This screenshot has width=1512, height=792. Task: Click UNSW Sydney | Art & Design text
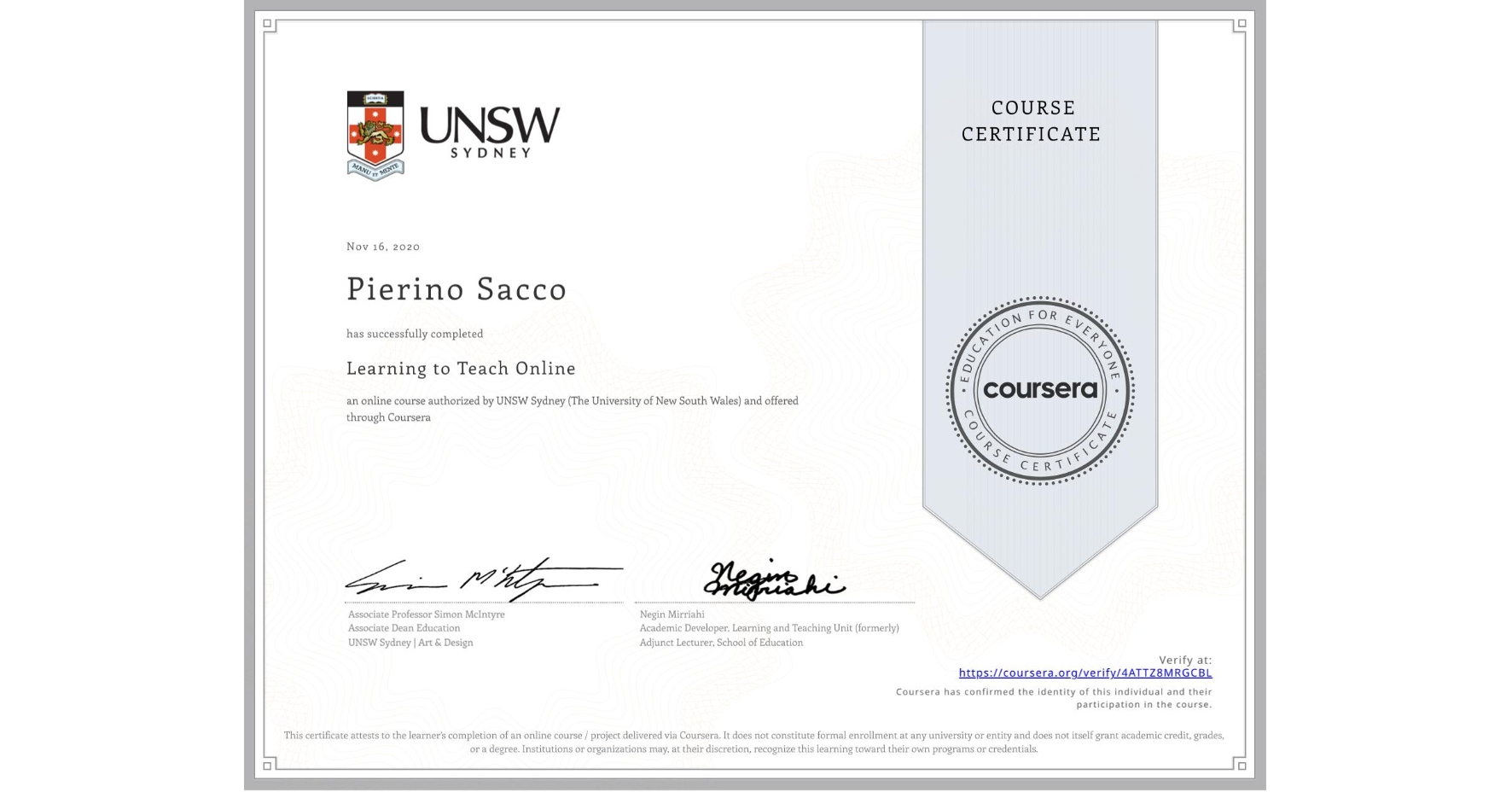[x=410, y=643]
